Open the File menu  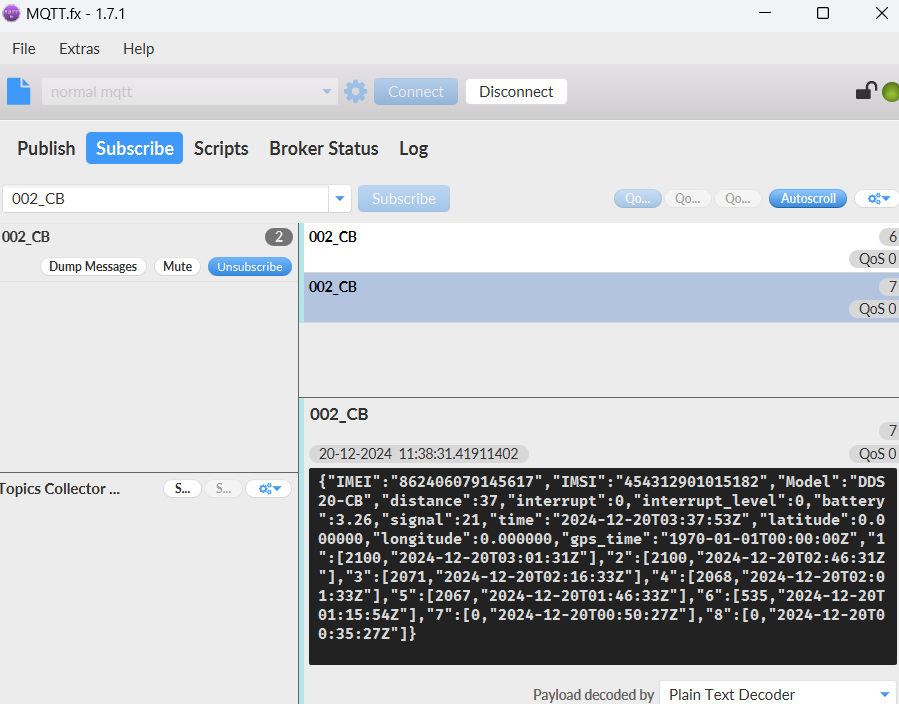click(x=24, y=49)
